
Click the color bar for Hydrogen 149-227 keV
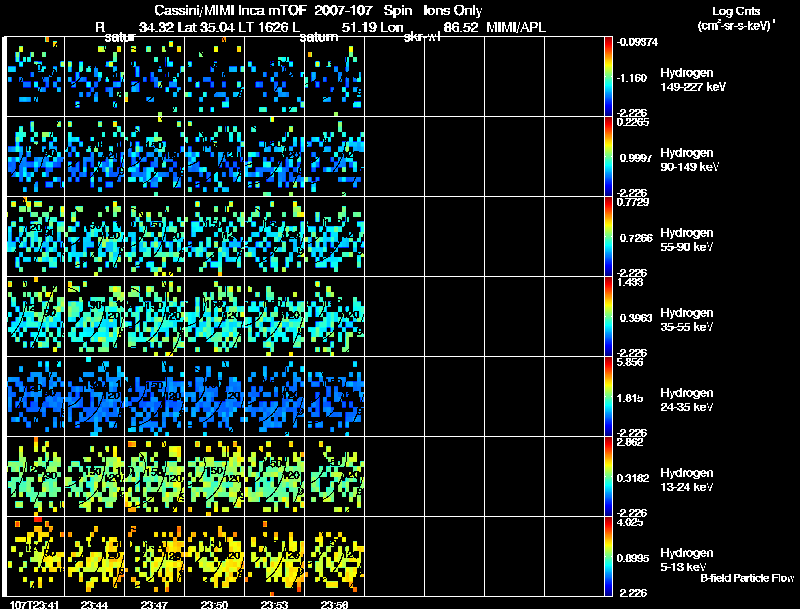(x=609, y=77)
